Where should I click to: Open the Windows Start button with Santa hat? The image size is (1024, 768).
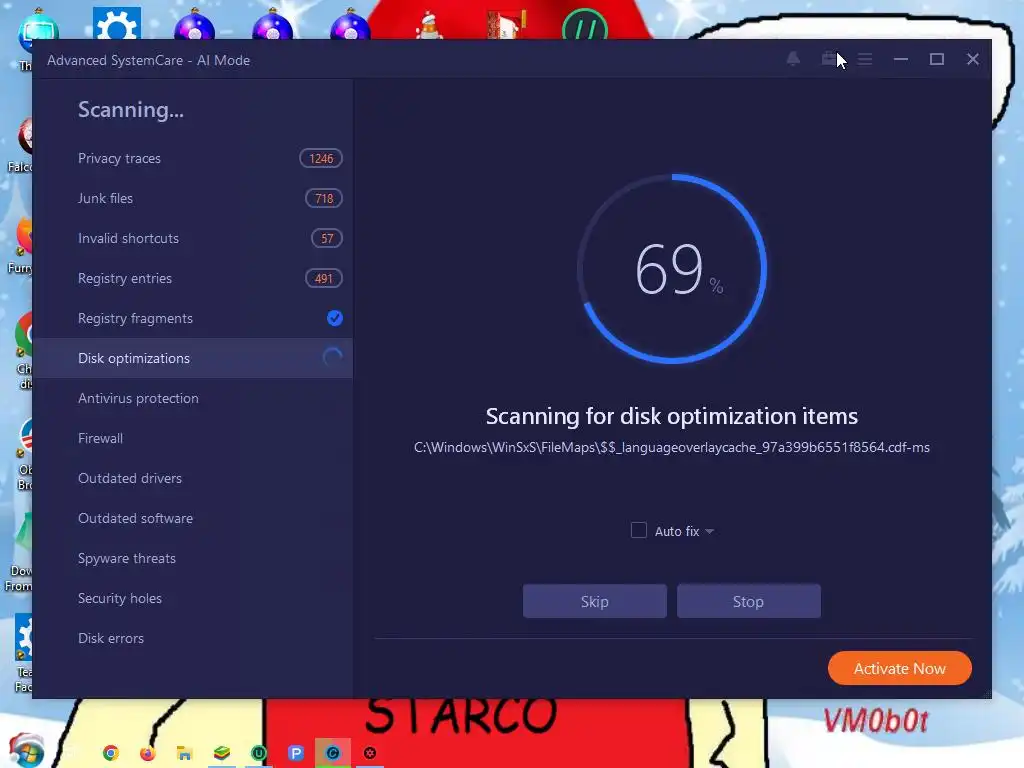[26, 750]
